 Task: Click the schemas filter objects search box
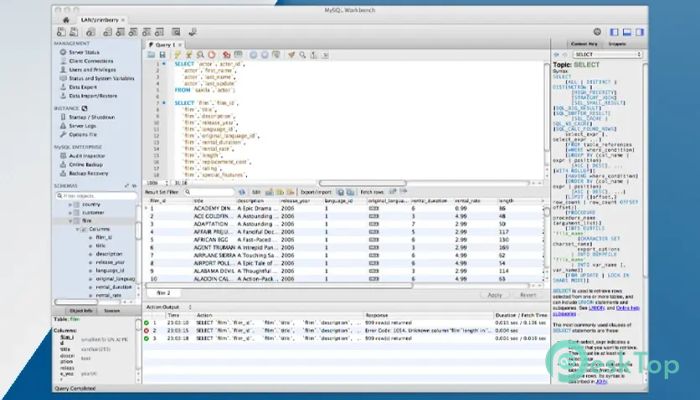point(96,196)
